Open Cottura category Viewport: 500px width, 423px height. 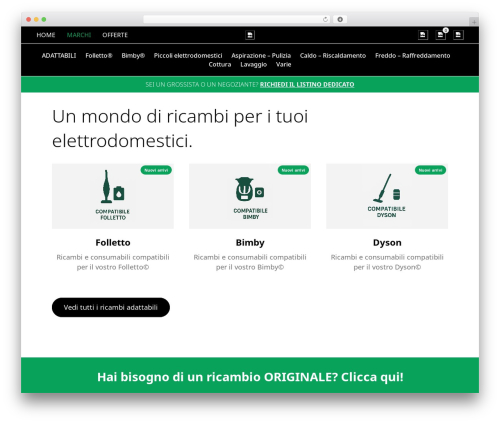click(220, 65)
